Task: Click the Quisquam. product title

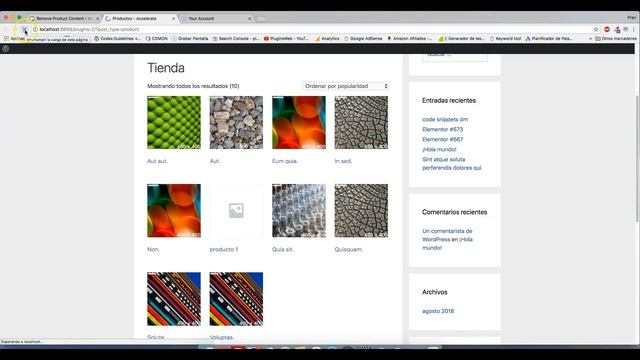Action: [x=349, y=249]
